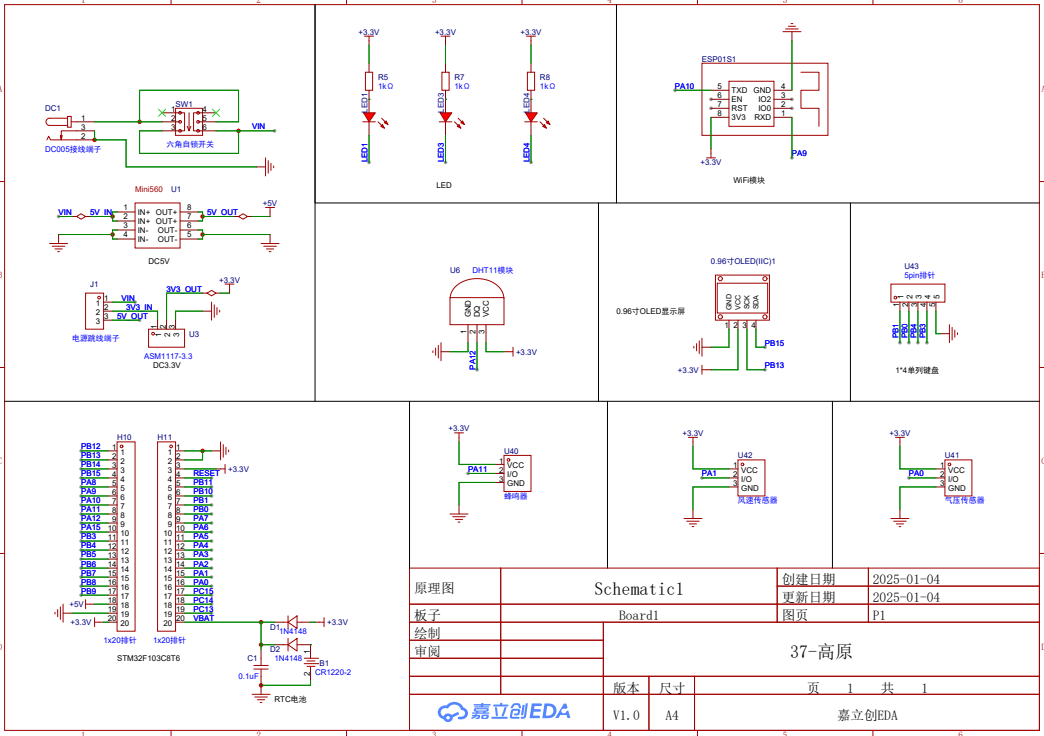Select diode D1 1N4148
1044x736 pixels.
(x=292, y=622)
